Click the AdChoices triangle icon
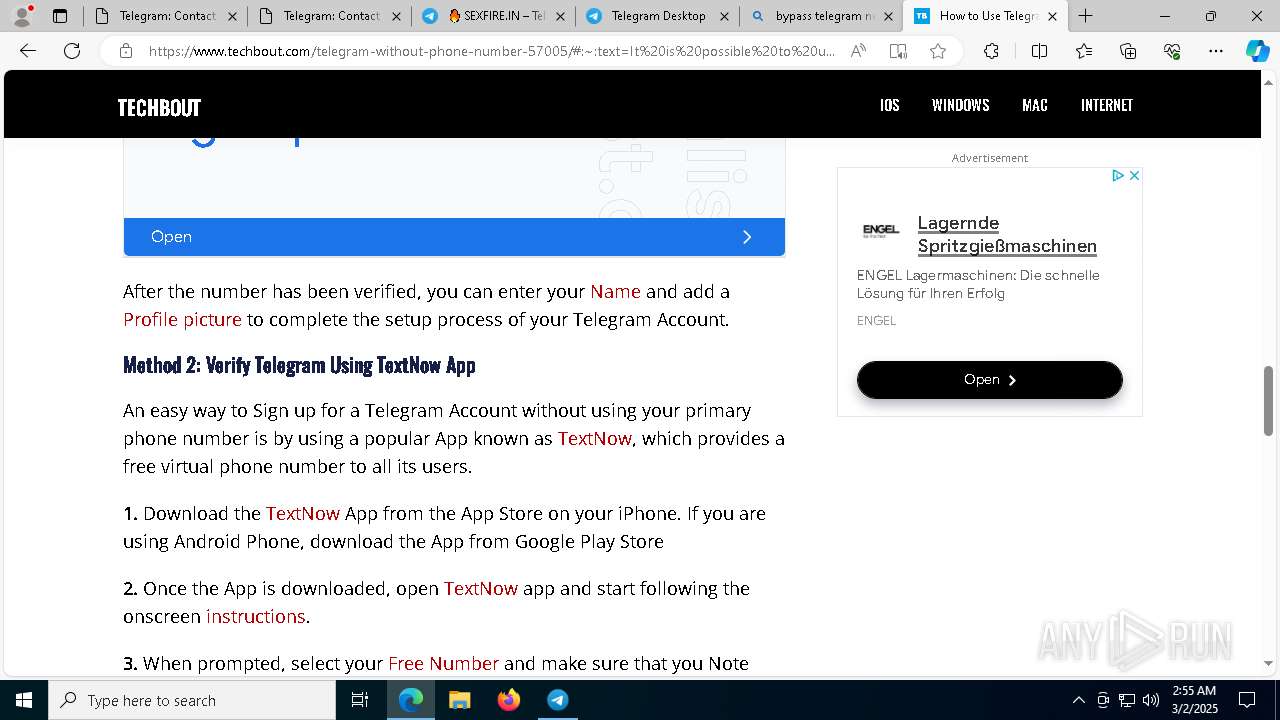The height and width of the screenshot is (720, 1280). pos(1118,175)
